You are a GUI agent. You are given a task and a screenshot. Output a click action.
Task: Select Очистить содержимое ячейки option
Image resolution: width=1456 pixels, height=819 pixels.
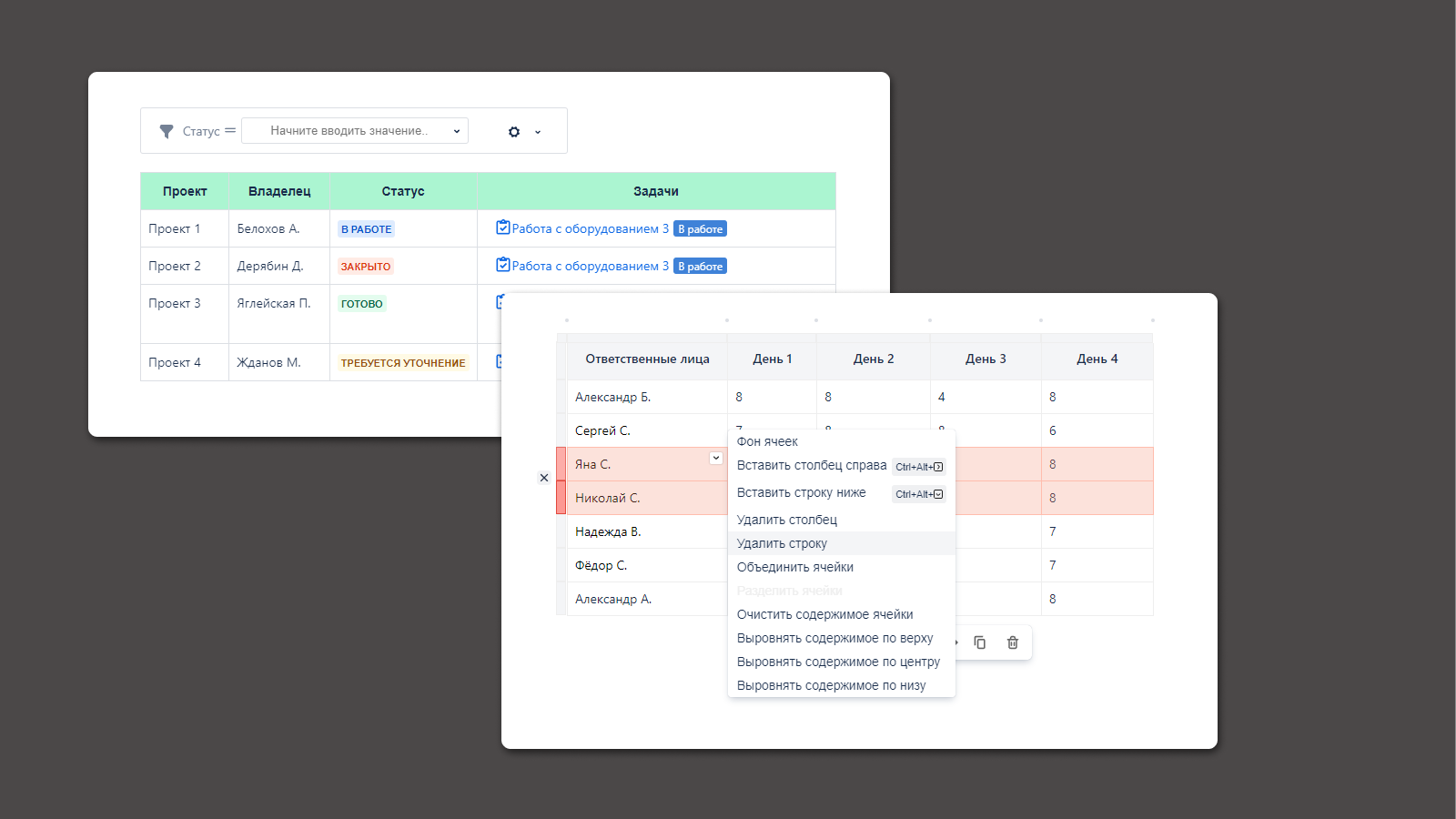(x=824, y=614)
